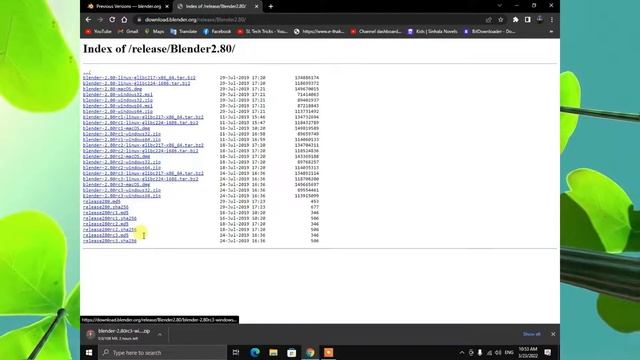Image resolution: width=640 pixels, height=360 pixels.
Task: Click the Type here to search box
Action: (x=162, y=353)
